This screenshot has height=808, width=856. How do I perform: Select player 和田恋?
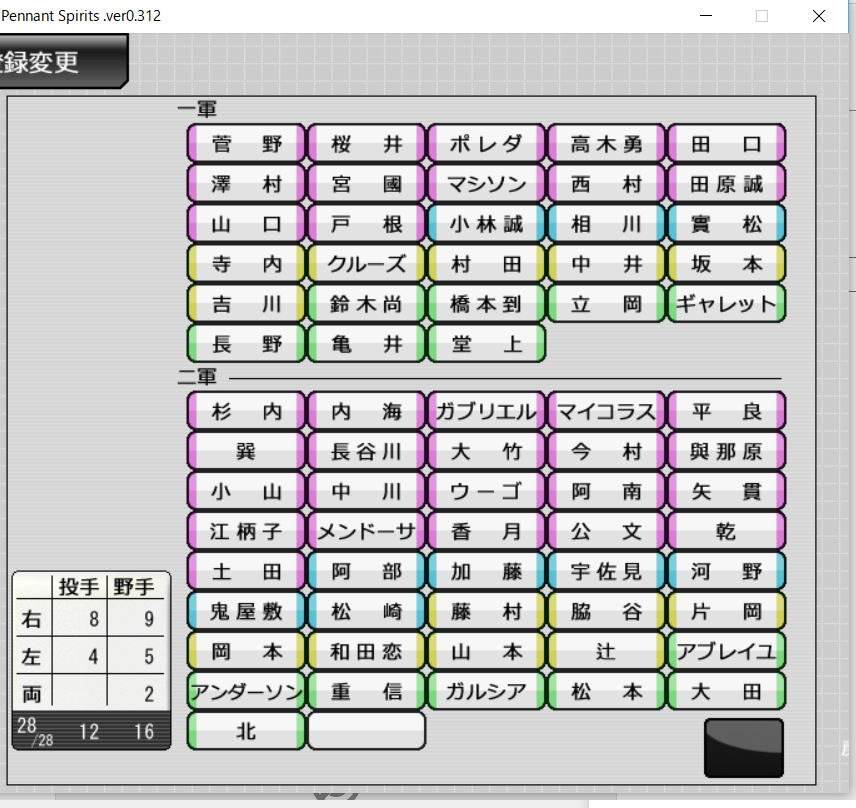click(366, 651)
